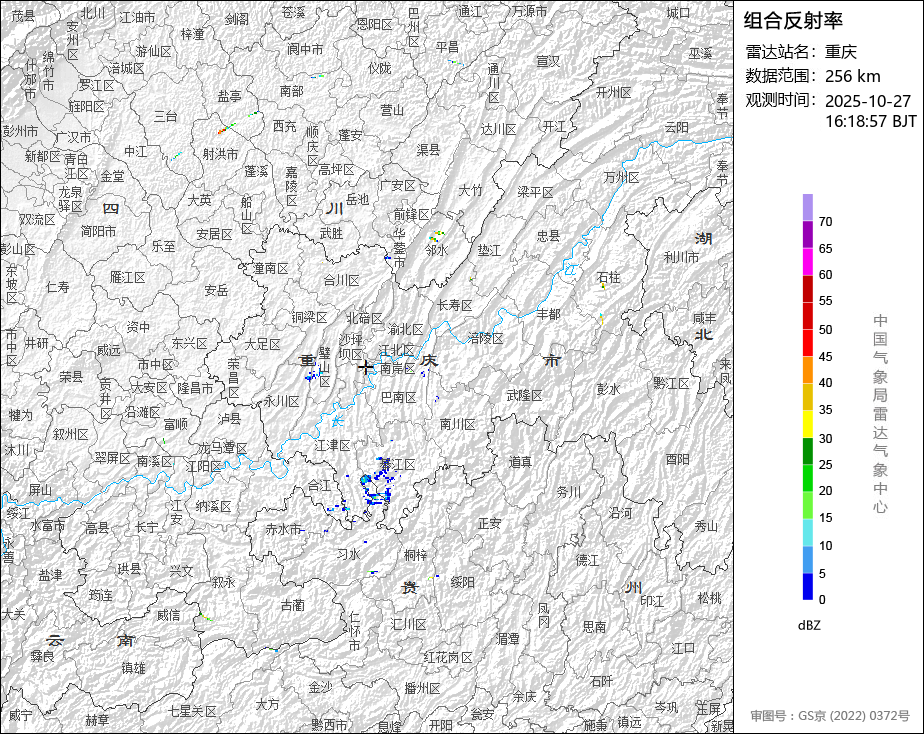Image resolution: width=924 pixels, height=734 pixels.
Task: Click the 红花岗区 map label
Action: [448, 657]
